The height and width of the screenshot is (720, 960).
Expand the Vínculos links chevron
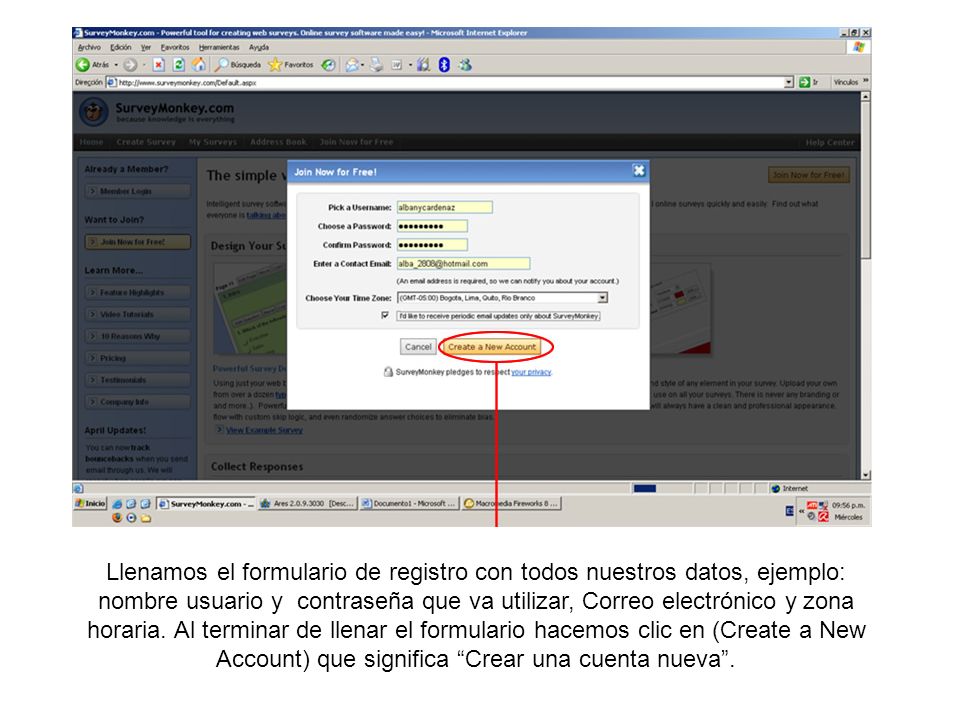(866, 80)
